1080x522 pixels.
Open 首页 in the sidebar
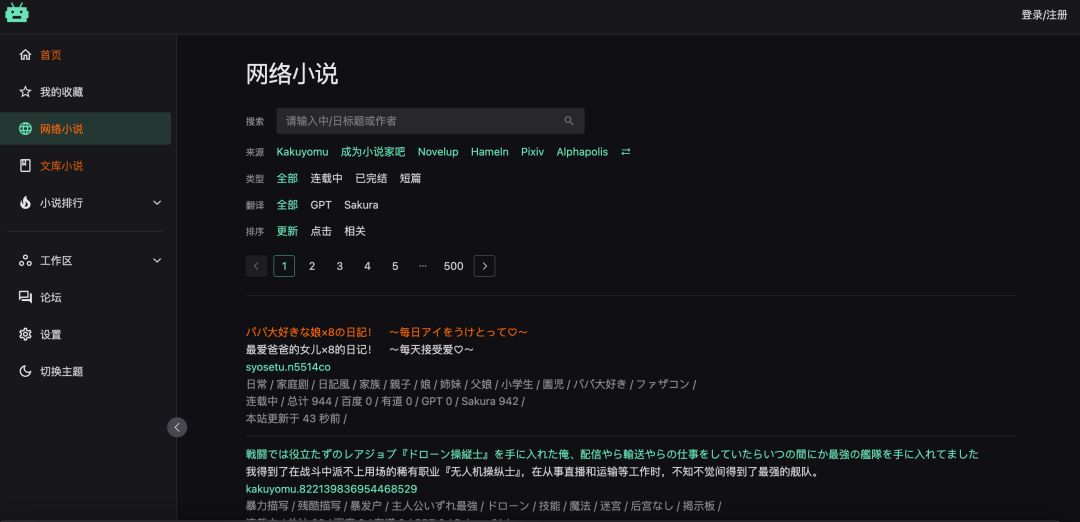tap(50, 55)
